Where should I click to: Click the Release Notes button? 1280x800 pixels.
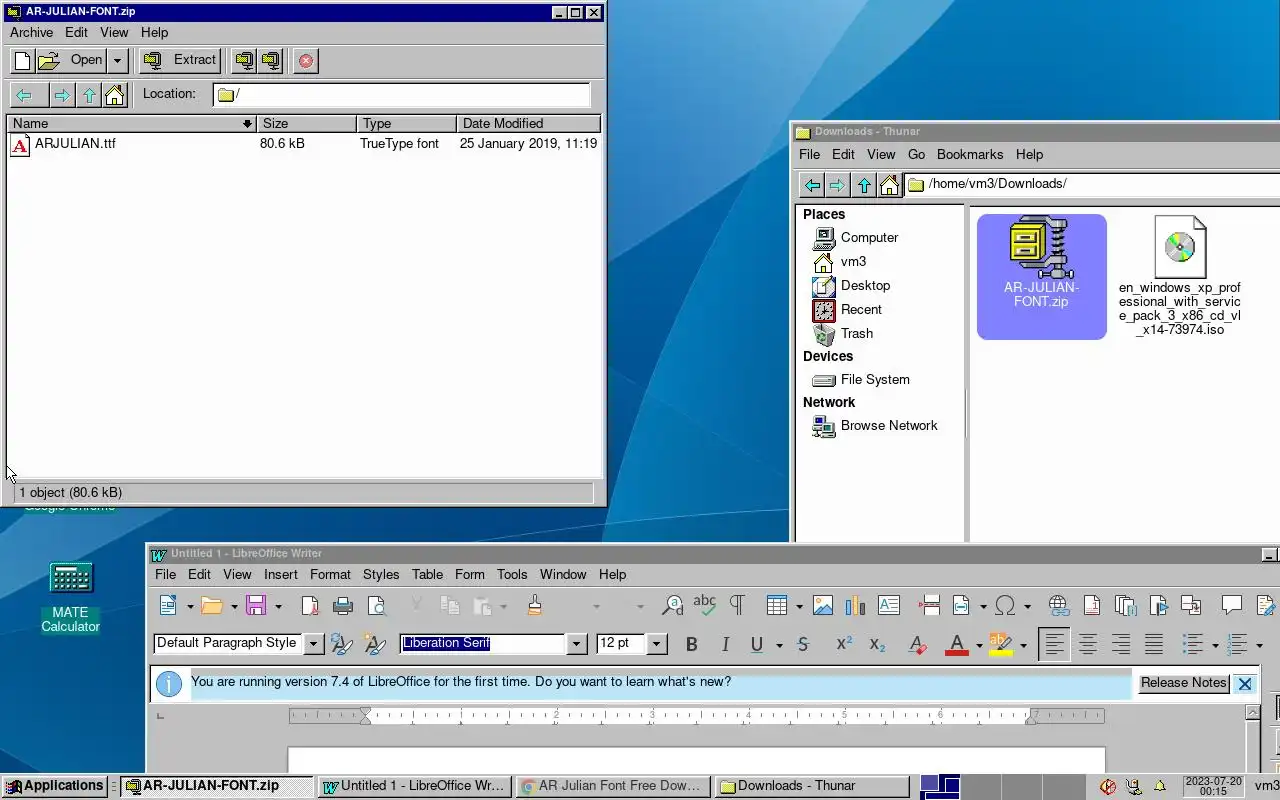pyautogui.click(x=1184, y=683)
